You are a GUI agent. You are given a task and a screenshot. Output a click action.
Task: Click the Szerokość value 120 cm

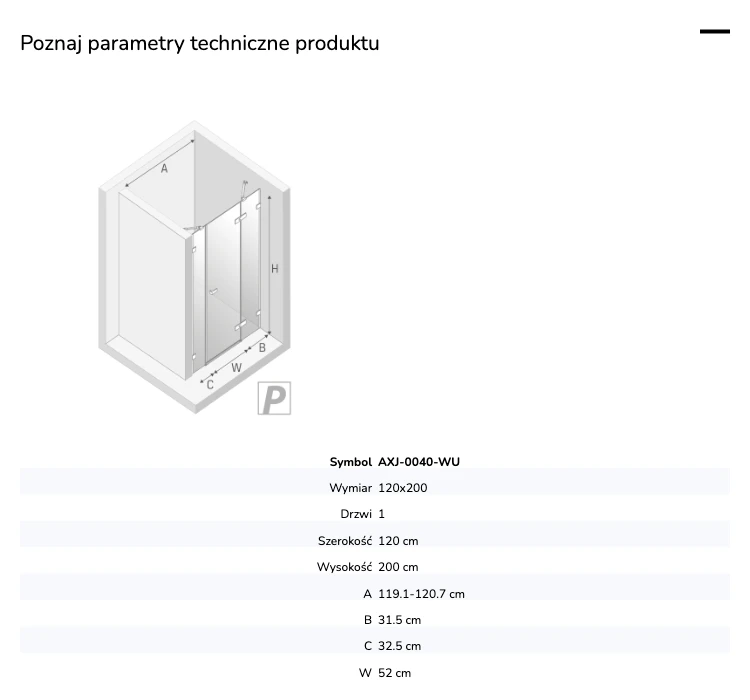[398, 541]
